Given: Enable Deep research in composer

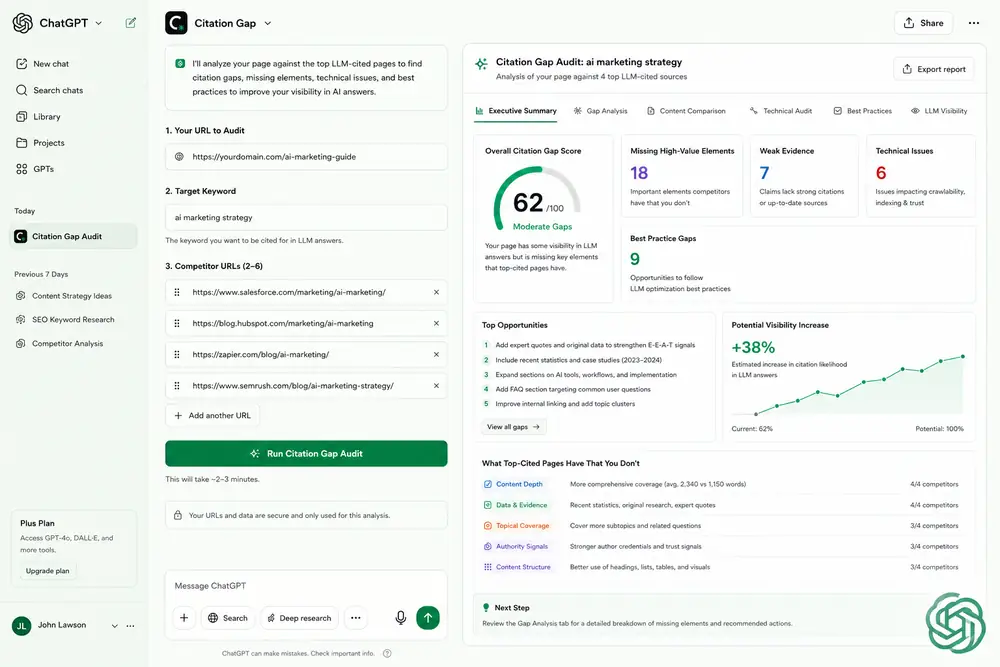Looking at the screenshot, I should tap(299, 617).
